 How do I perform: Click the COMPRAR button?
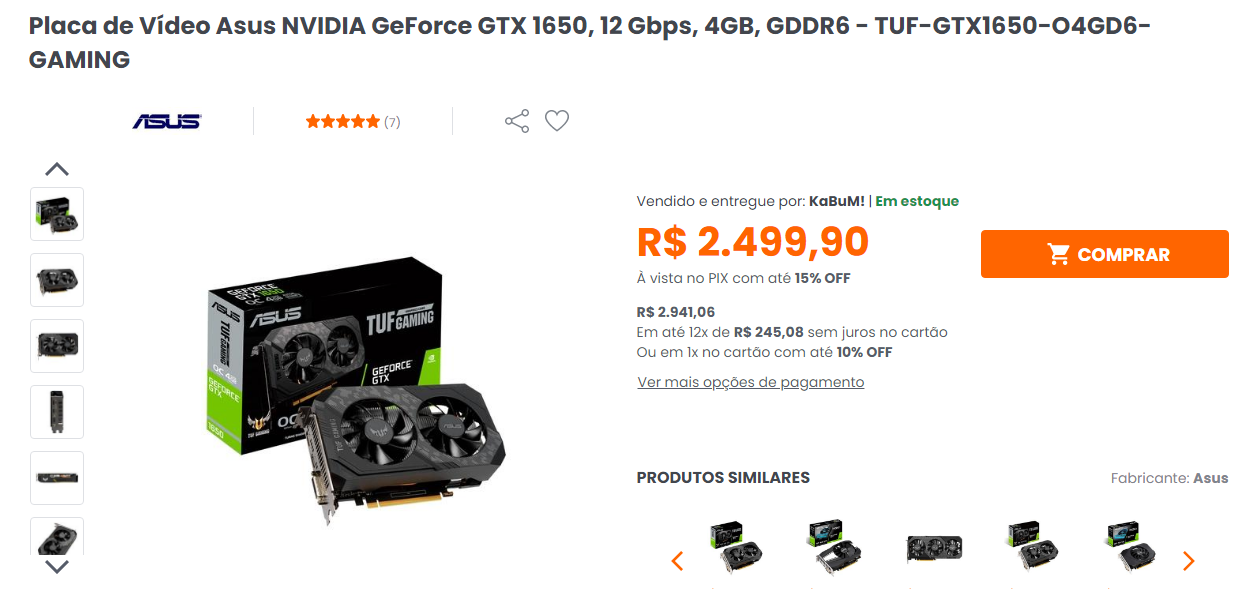pyautogui.click(x=1105, y=254)
